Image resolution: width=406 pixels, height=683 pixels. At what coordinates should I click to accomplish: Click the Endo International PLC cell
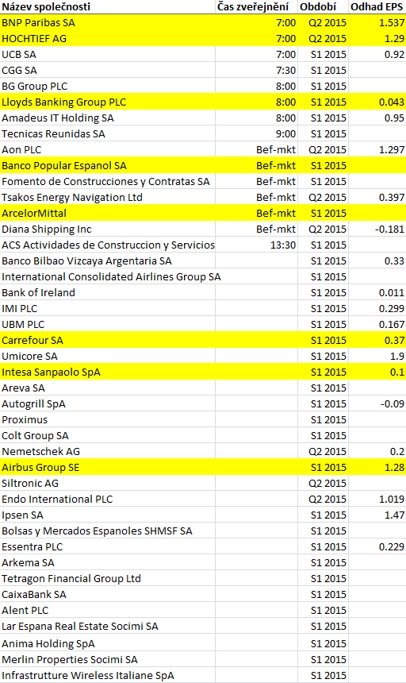click(x=108, y=499)
